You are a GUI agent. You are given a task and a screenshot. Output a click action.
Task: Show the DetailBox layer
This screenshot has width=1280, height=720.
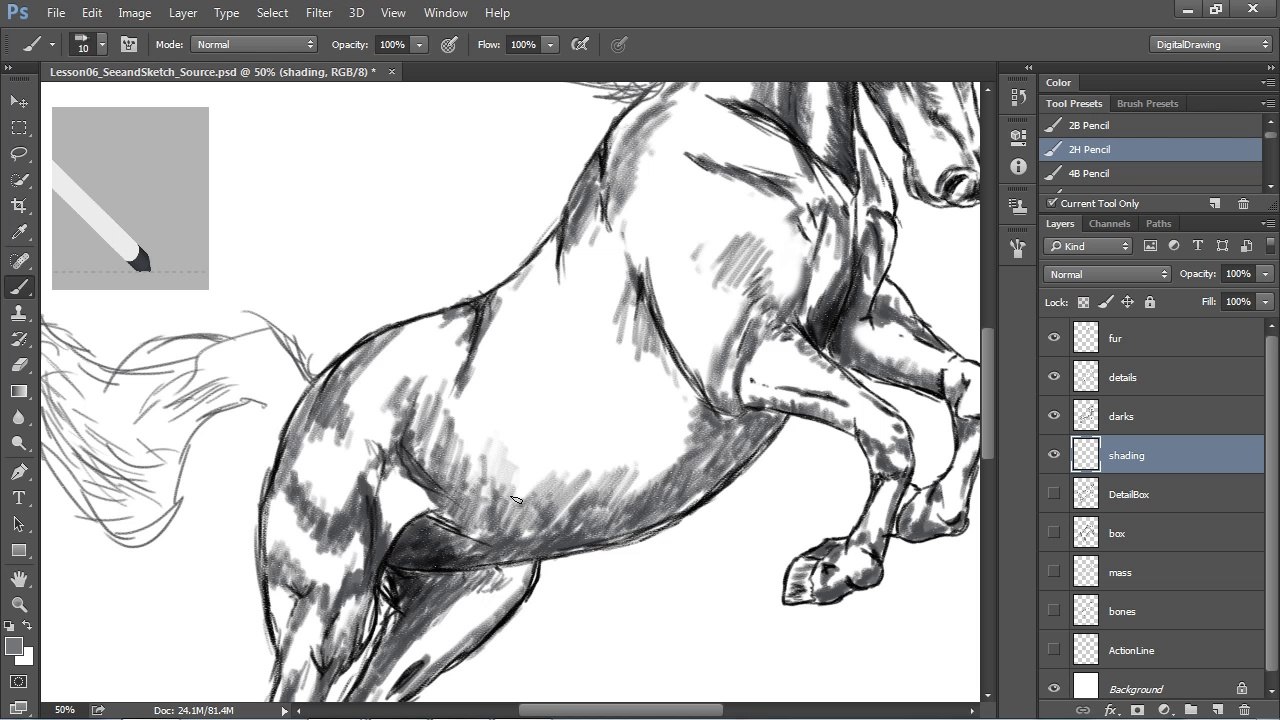point(1053,494)
